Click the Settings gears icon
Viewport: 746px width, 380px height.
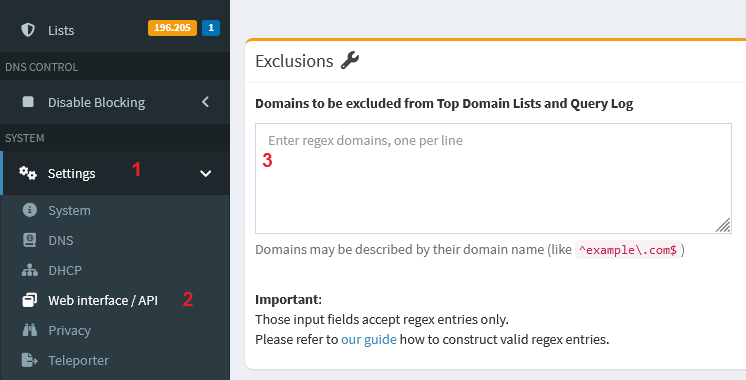pos(28,173)
